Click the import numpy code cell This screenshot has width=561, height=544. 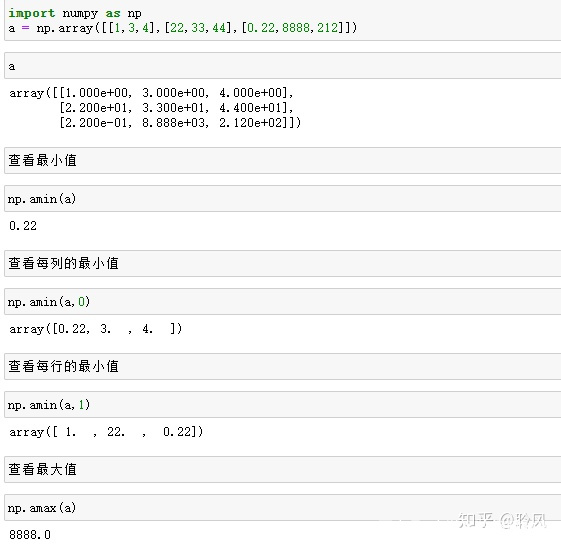tap(283, 20)
